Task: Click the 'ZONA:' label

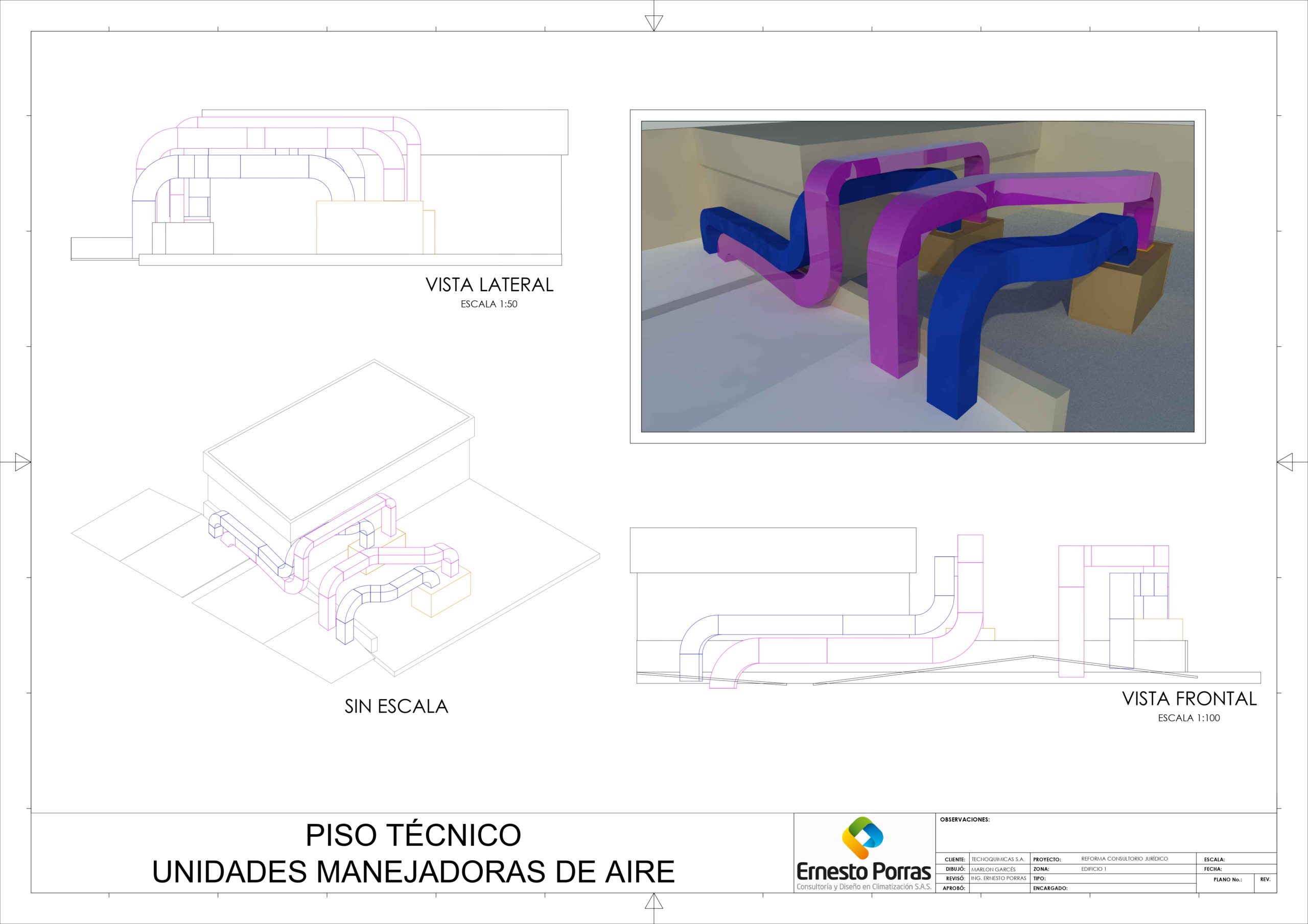Action: tap(1041, 869)
